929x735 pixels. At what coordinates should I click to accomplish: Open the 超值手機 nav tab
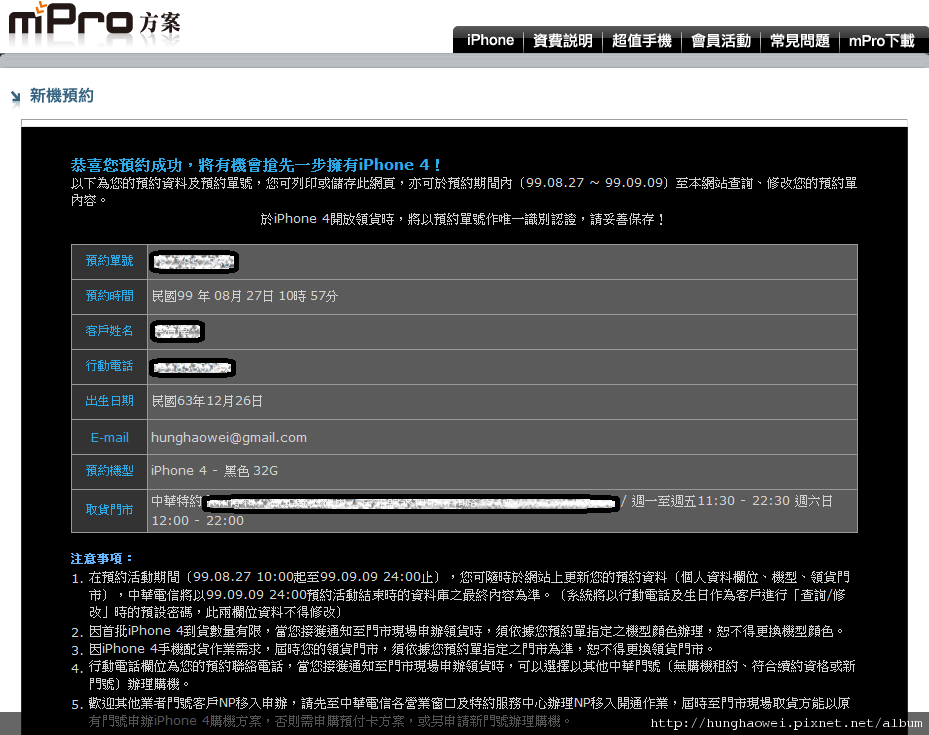(x=642, y=40)
